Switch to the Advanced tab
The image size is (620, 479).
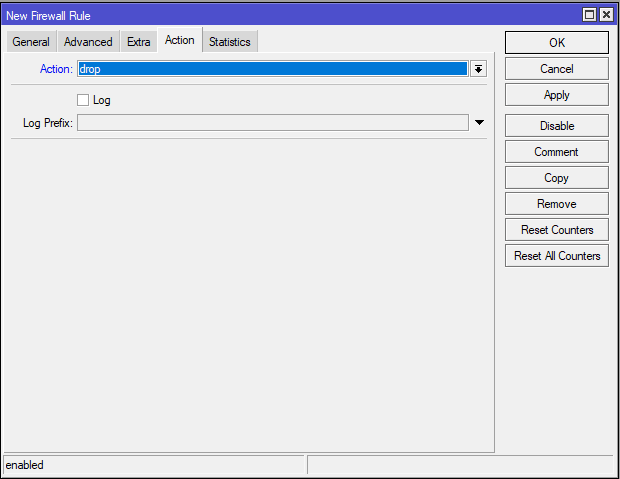(88, 42)
